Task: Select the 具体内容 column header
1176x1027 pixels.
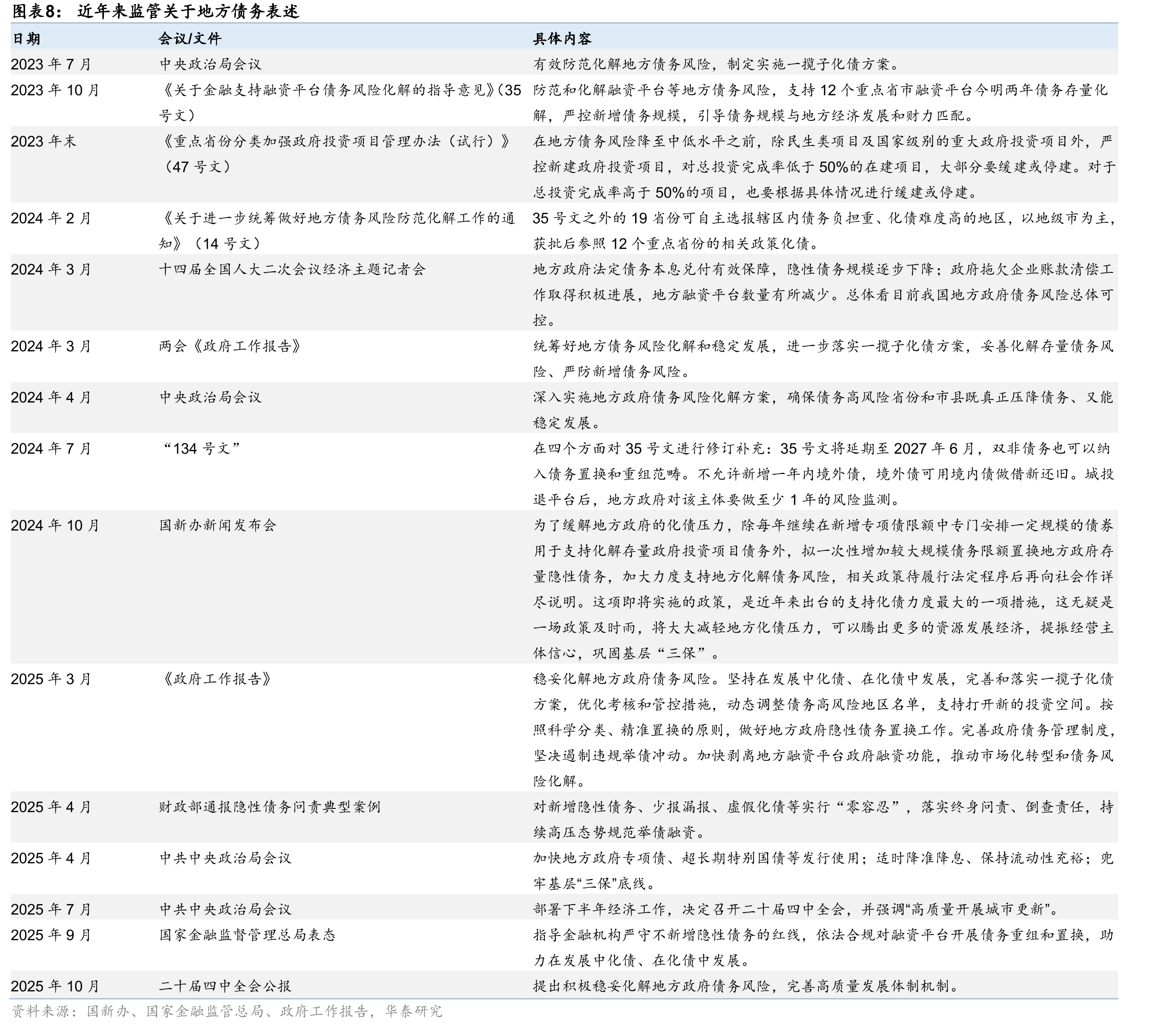Action: click(x=562, y=38)
